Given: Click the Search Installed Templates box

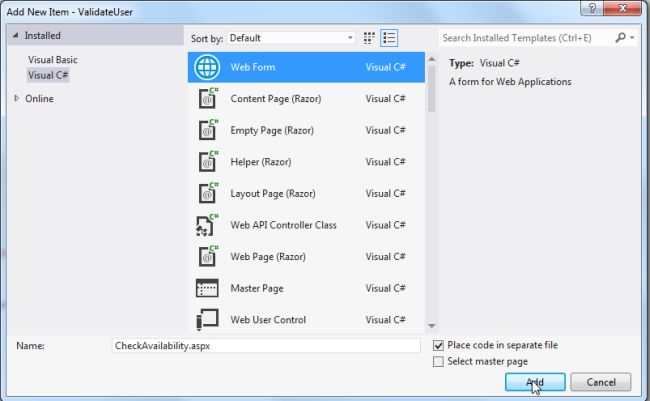Looking at the screenshot, I should [x=526, y=38].
